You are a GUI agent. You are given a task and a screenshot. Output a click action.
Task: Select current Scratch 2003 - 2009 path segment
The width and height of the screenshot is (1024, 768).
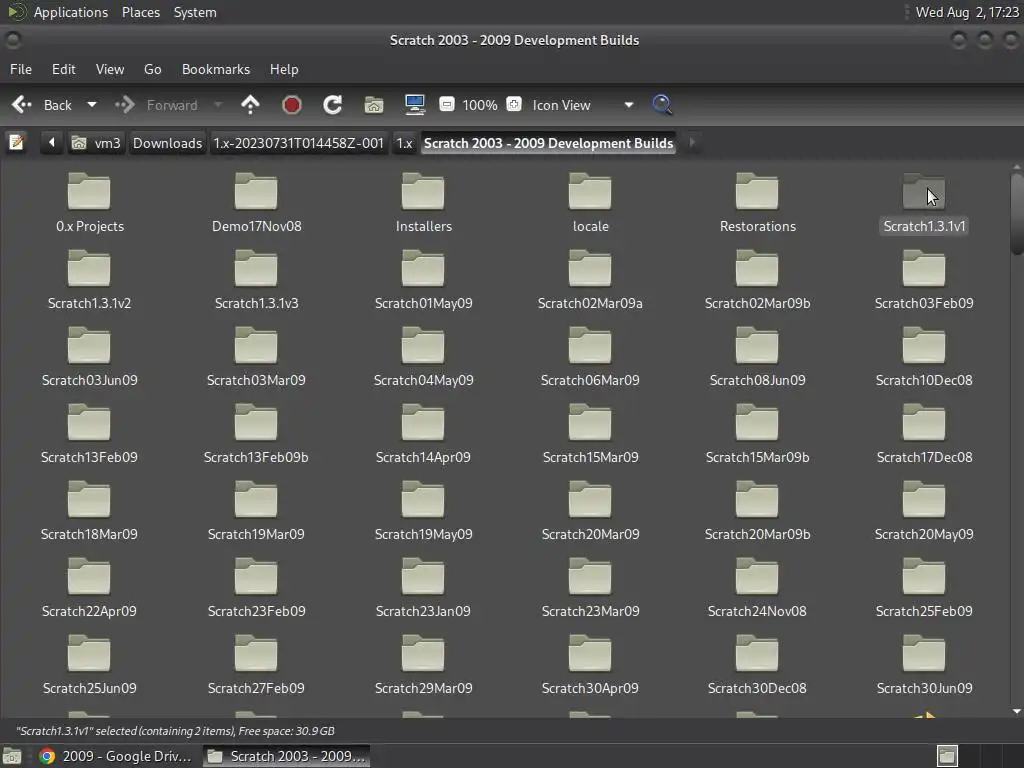pos(548,143)
